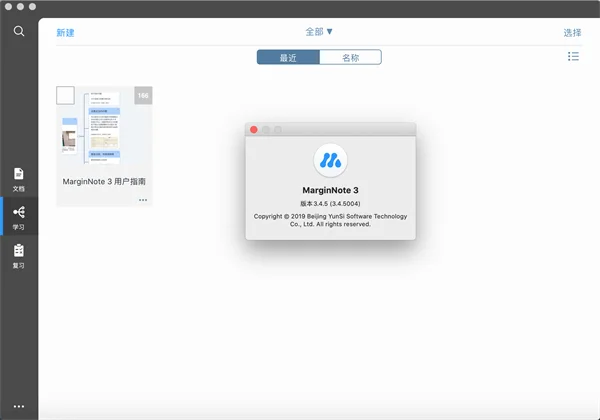Click the MarginNote 3 name in dialog

[330, 190]
